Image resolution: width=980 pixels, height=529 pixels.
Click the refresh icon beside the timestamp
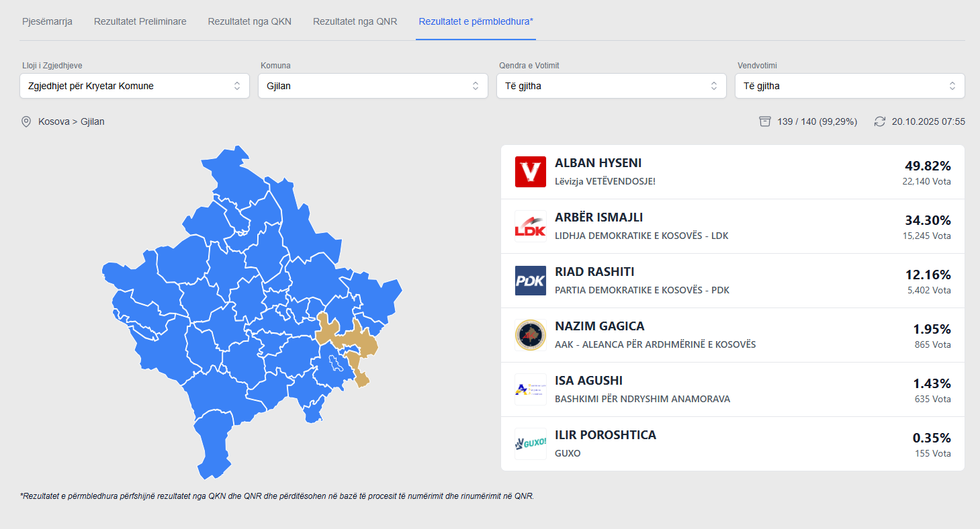point(880,121)
